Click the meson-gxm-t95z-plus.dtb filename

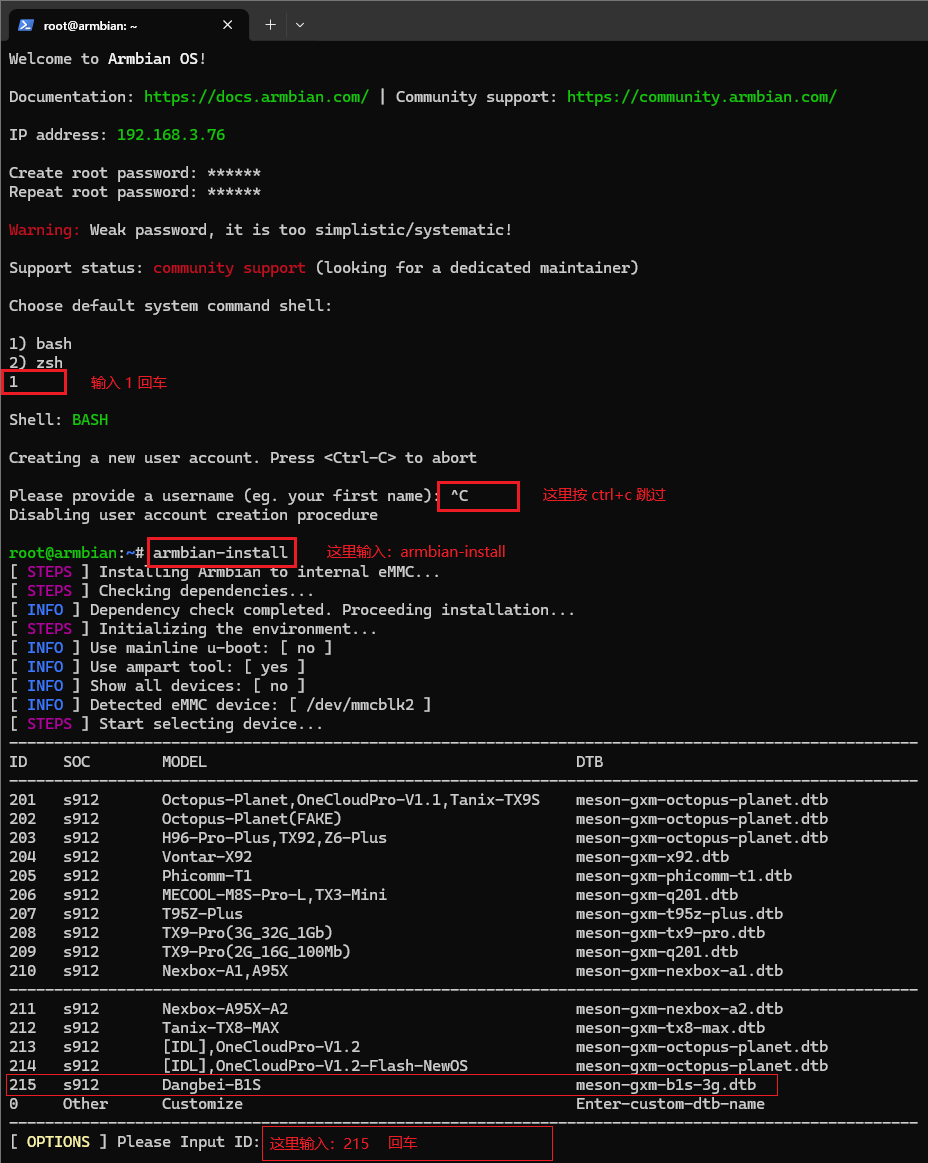(x=679, y=914)
